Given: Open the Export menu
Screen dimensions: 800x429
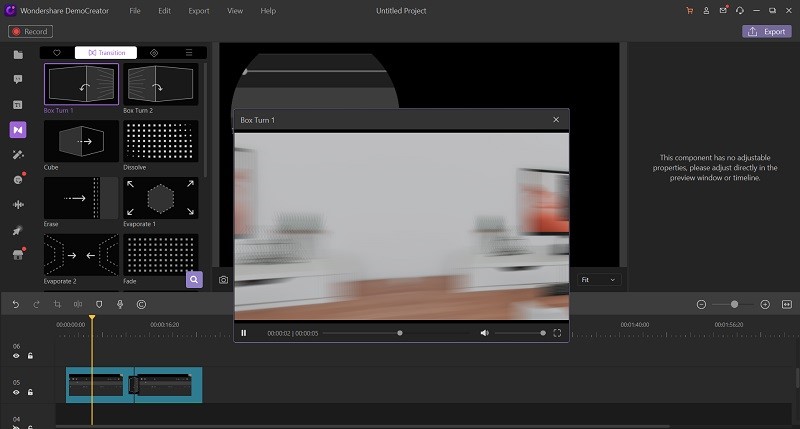Looking at the screenshot, I should click(x=198, y=11).
